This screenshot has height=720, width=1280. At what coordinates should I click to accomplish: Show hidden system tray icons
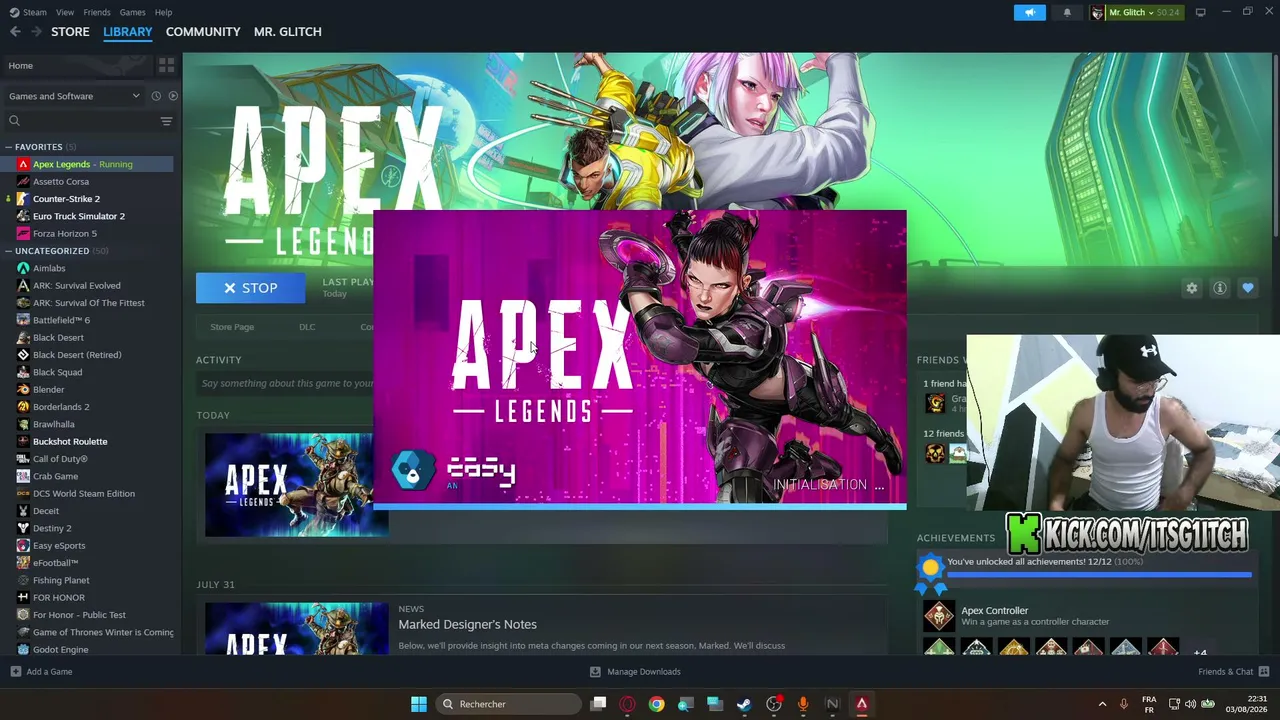click(x=1102, y=704)
